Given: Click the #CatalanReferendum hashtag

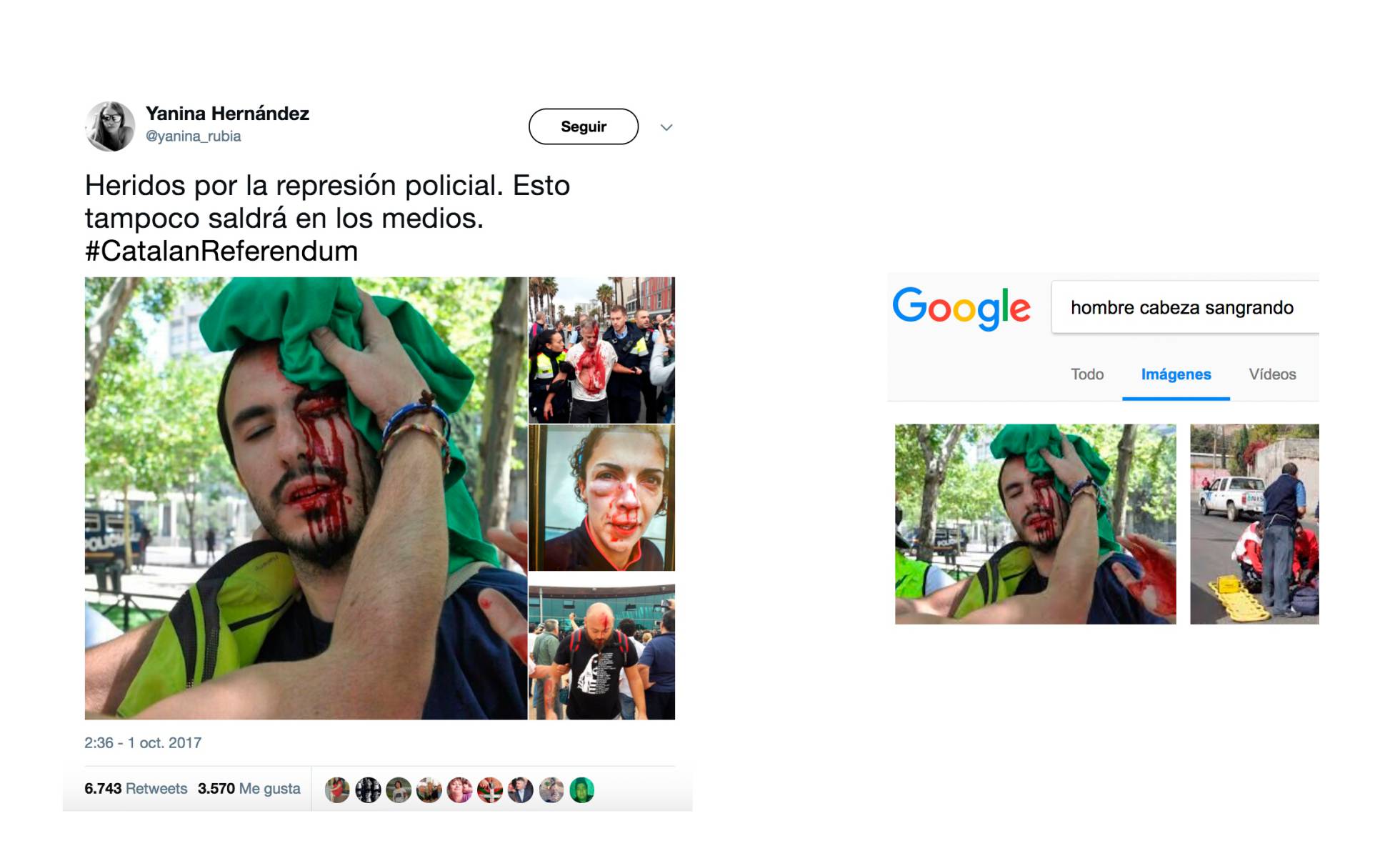Looking at the screenshot, I should click(221, 252).
